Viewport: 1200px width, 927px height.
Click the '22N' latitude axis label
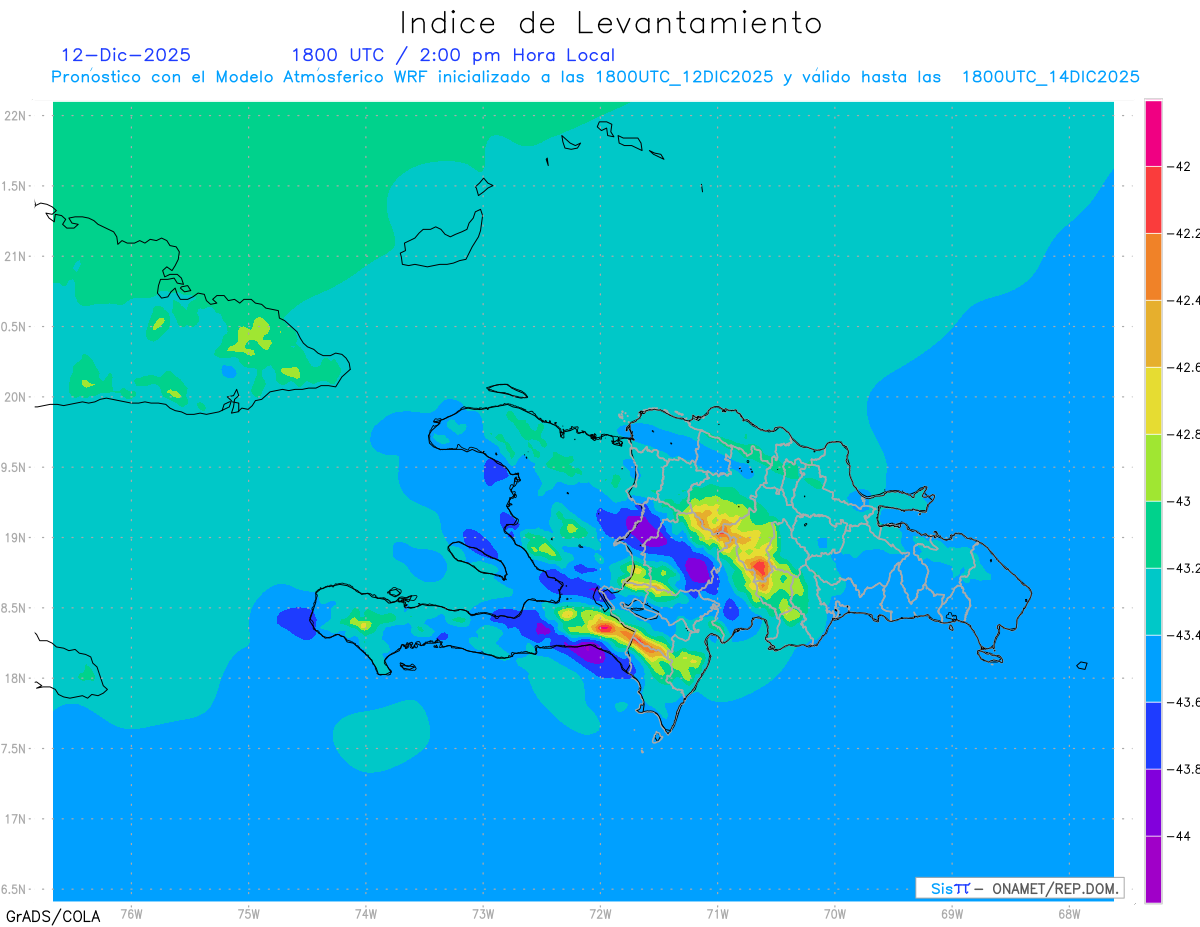(17, 116)
